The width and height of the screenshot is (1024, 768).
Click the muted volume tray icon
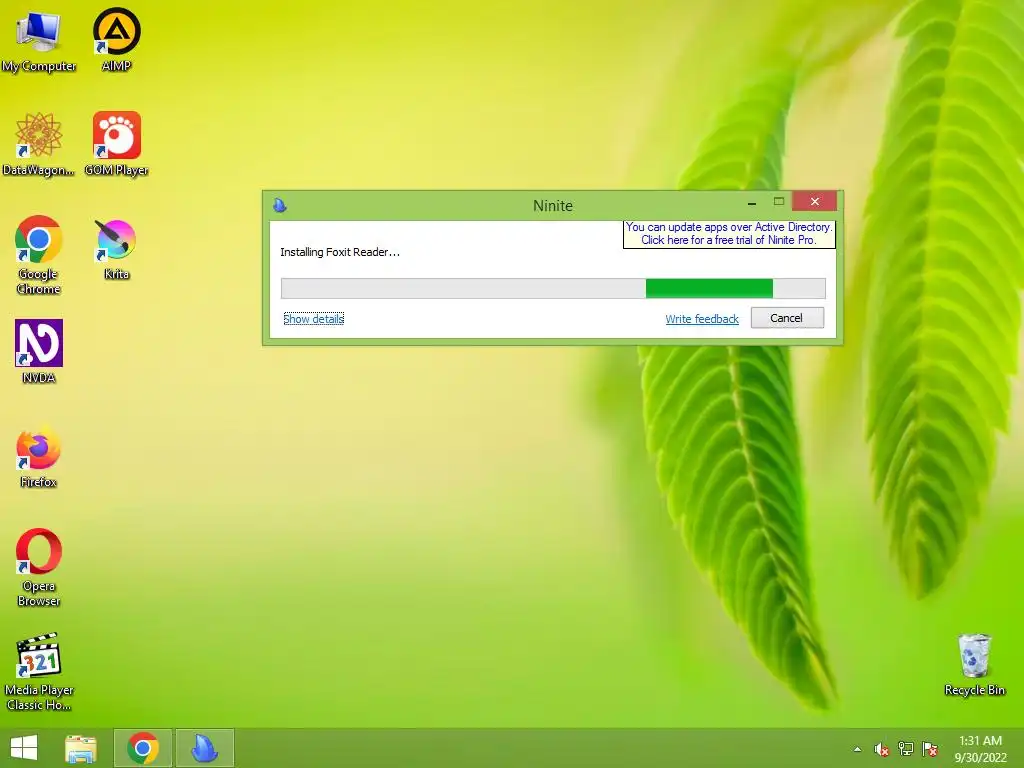tap(882, 749)
